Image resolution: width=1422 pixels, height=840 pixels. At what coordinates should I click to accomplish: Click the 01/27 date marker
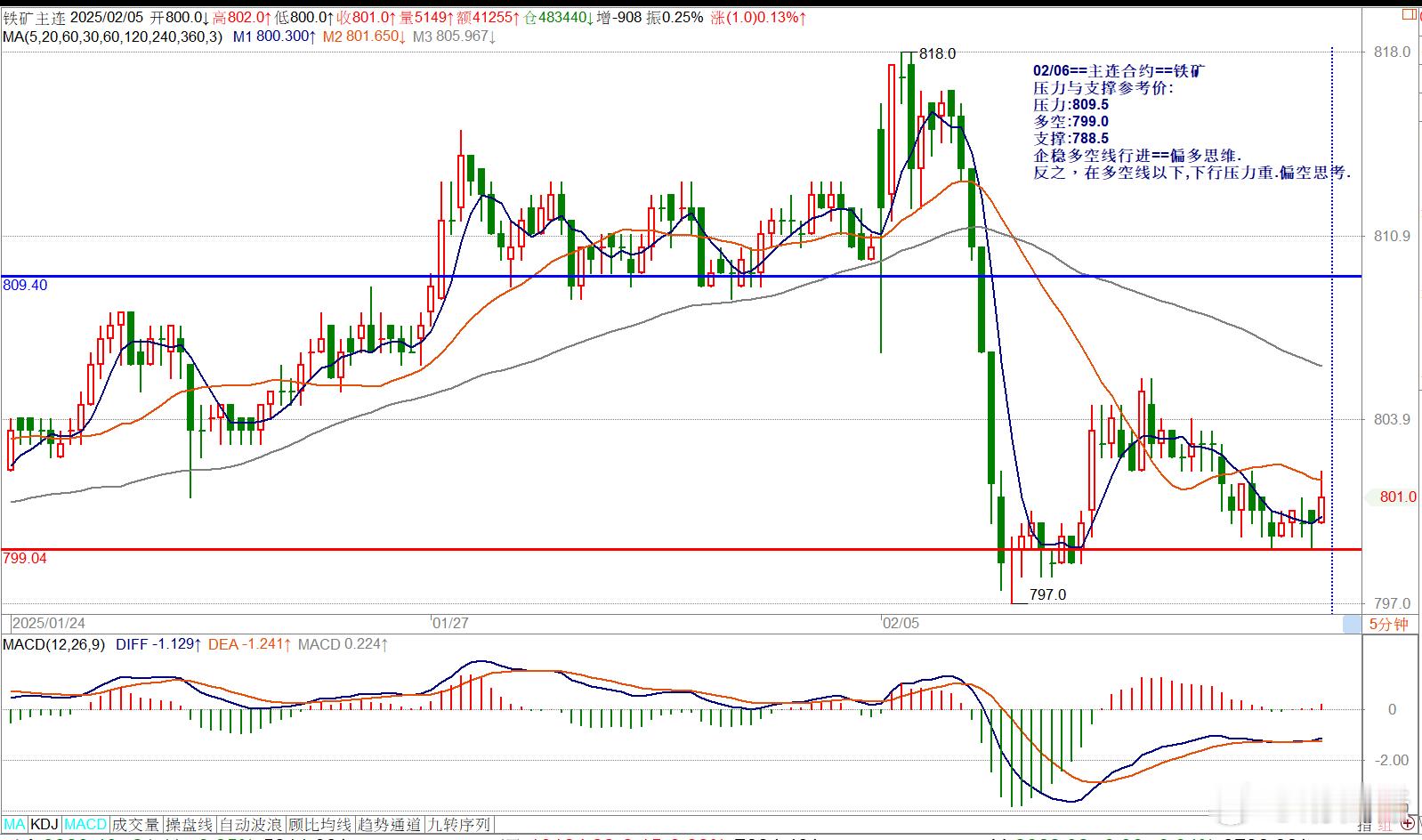click(x=450, y=623)
